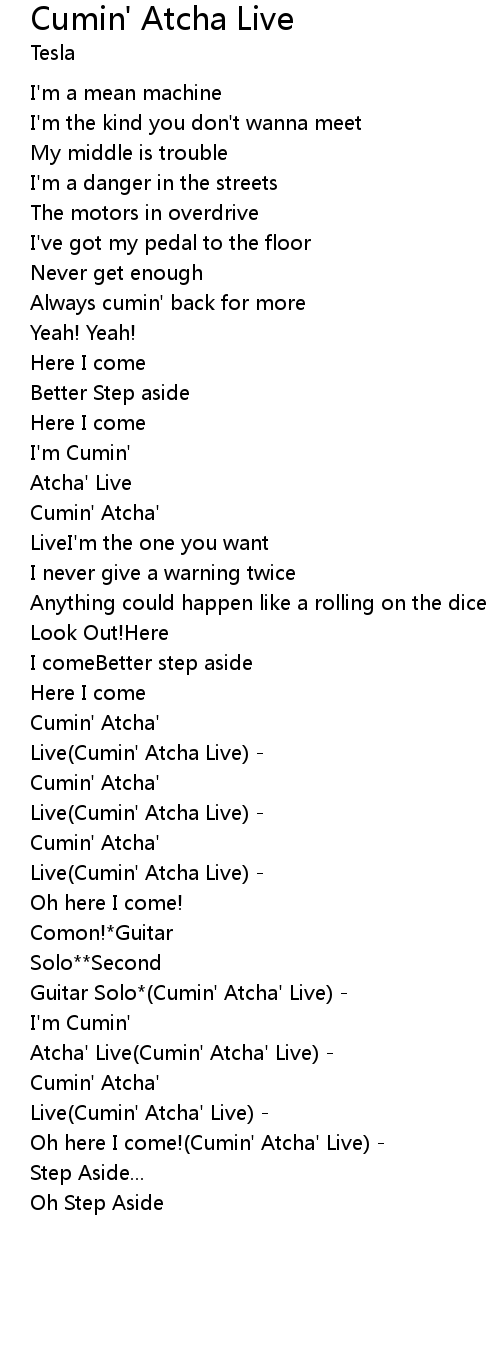Image resolution: width=500 pixels, height=1360 pixels.
Task: Select the final 'Oh Step Aside' line
Action: tap(97, 1203)
